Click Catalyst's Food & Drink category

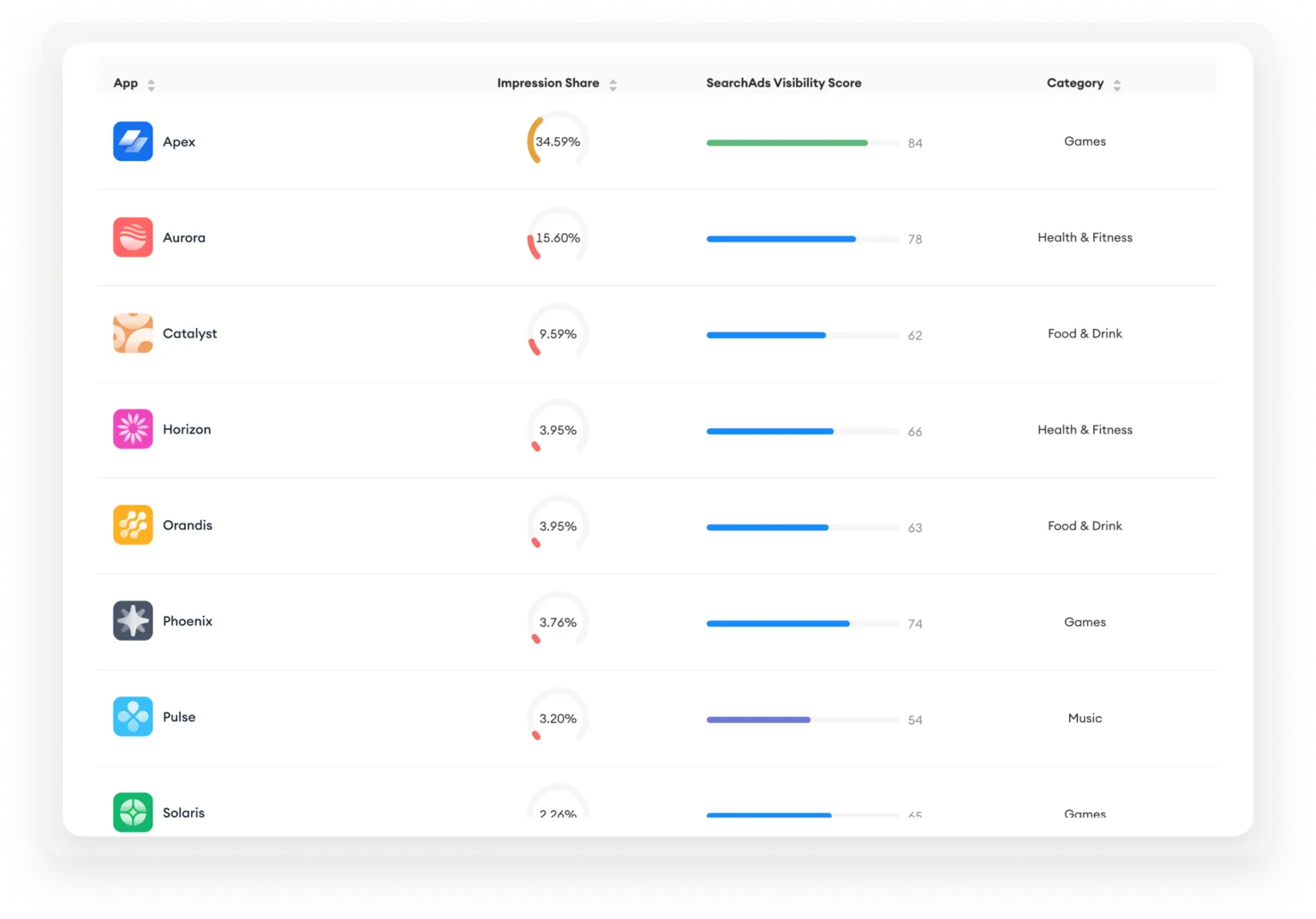coord(1085,334)
